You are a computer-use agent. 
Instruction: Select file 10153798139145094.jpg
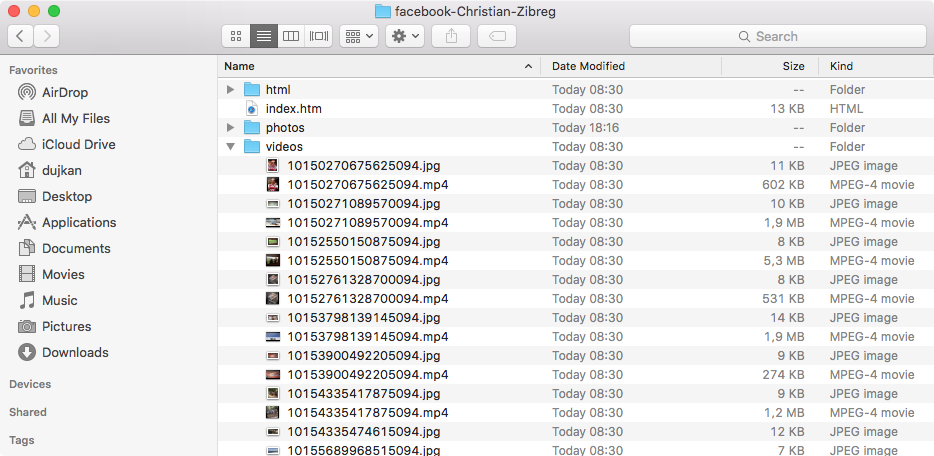pos(575,317)
